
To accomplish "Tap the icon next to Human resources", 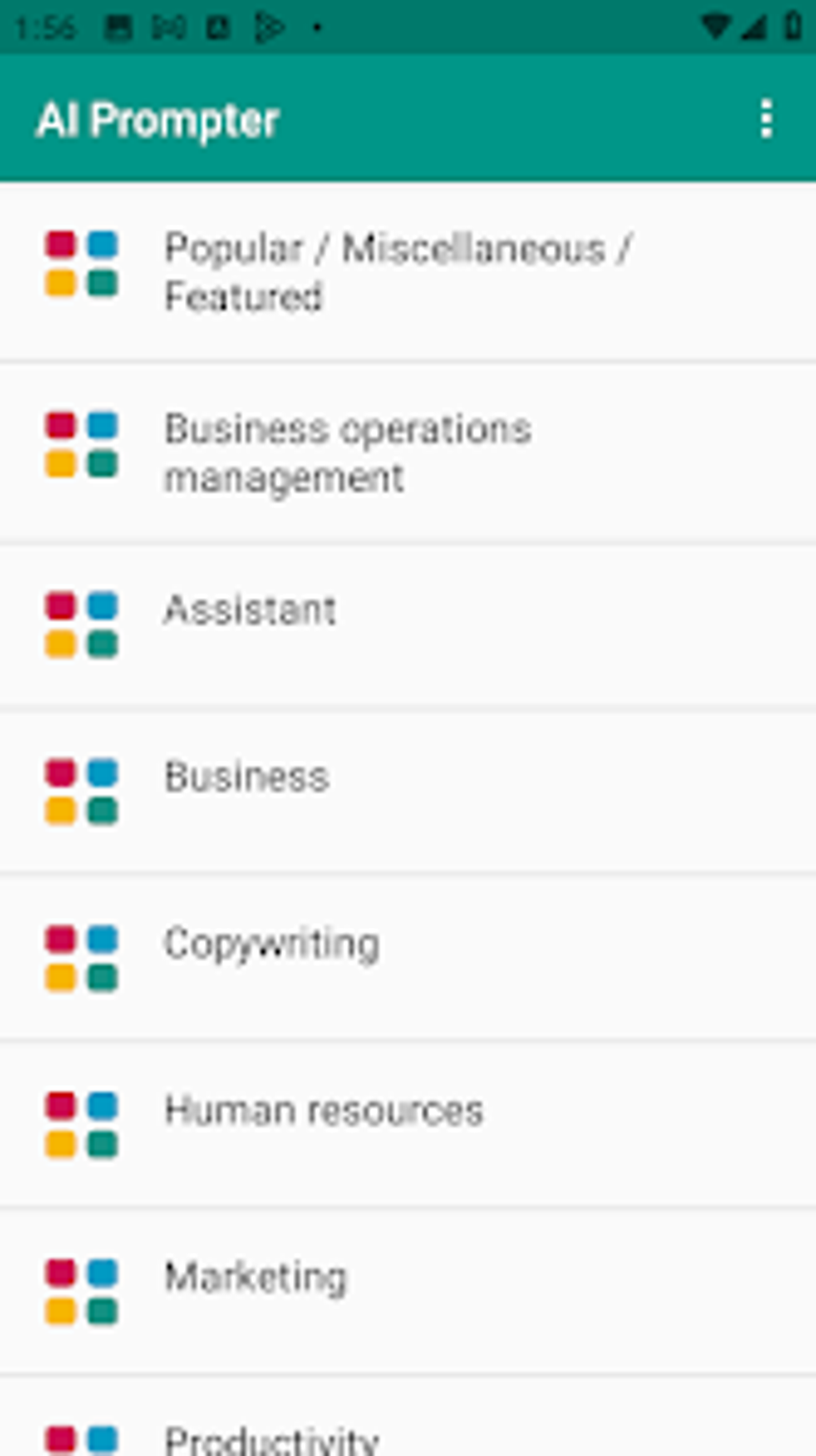I will click(82, 1125).
